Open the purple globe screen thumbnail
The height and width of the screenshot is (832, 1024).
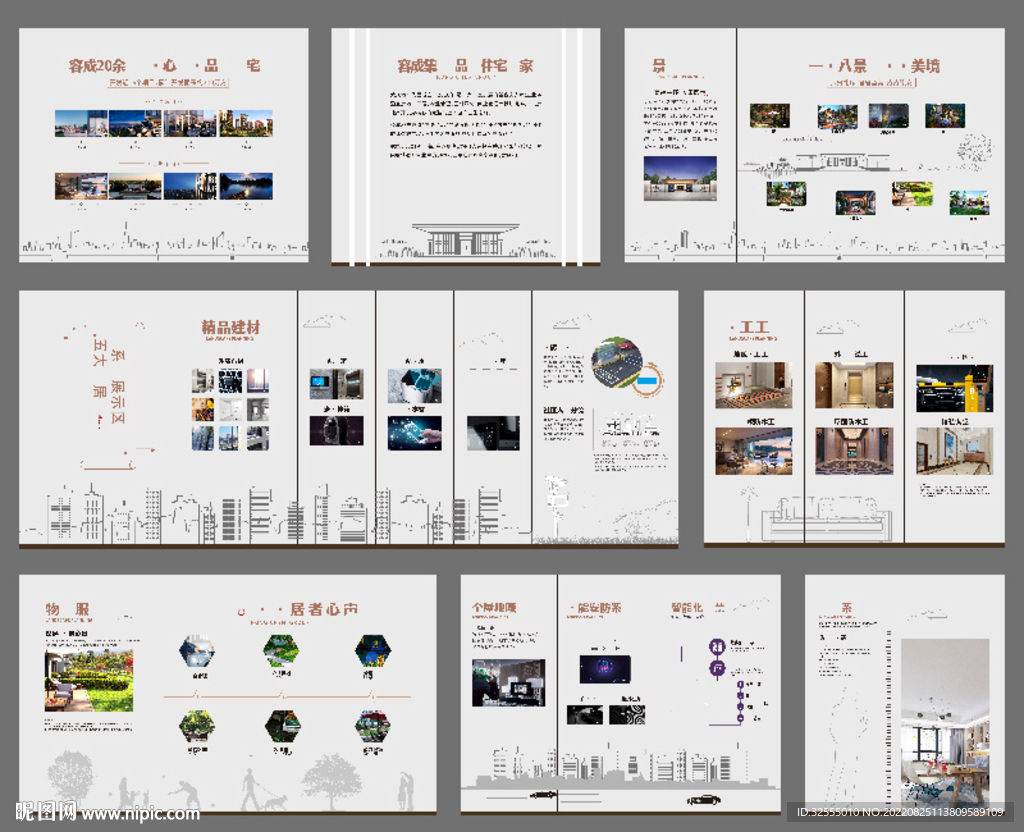click(x=605, y=669)
